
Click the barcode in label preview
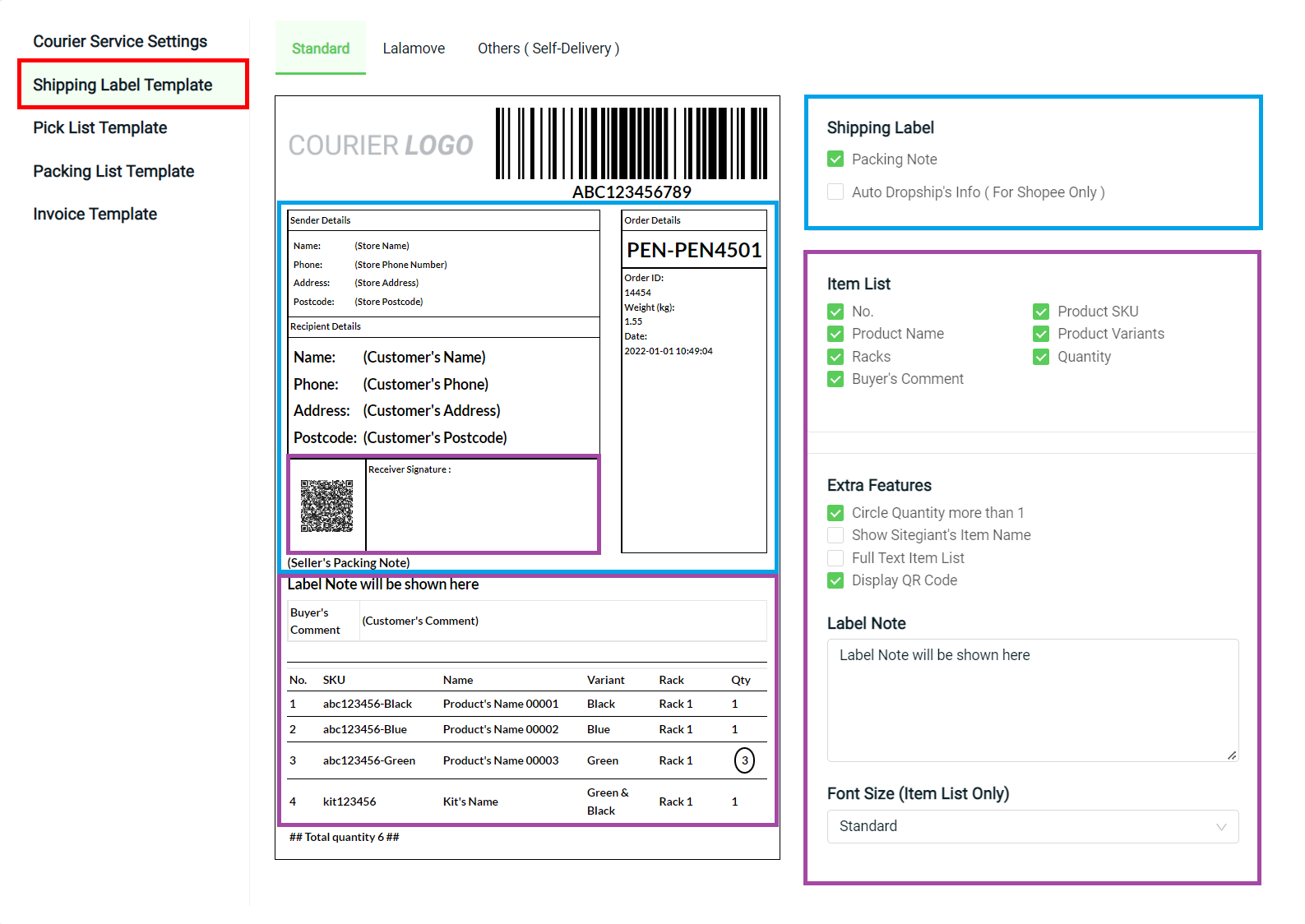tap(631, 143)
